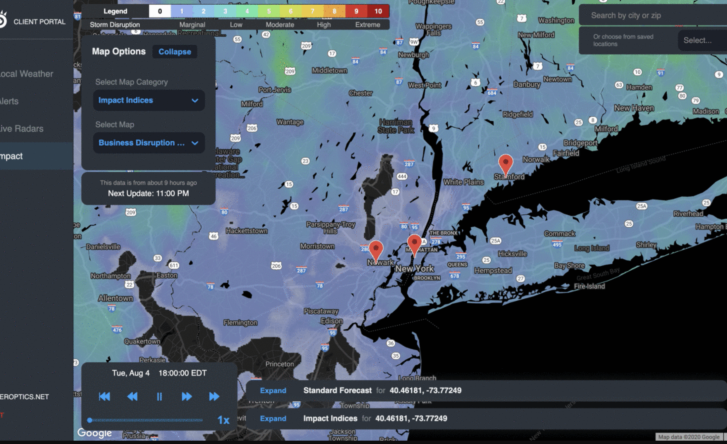Screen dimensions: 727x444
Task: Collapse the Map Options panel
Action: 176,51
